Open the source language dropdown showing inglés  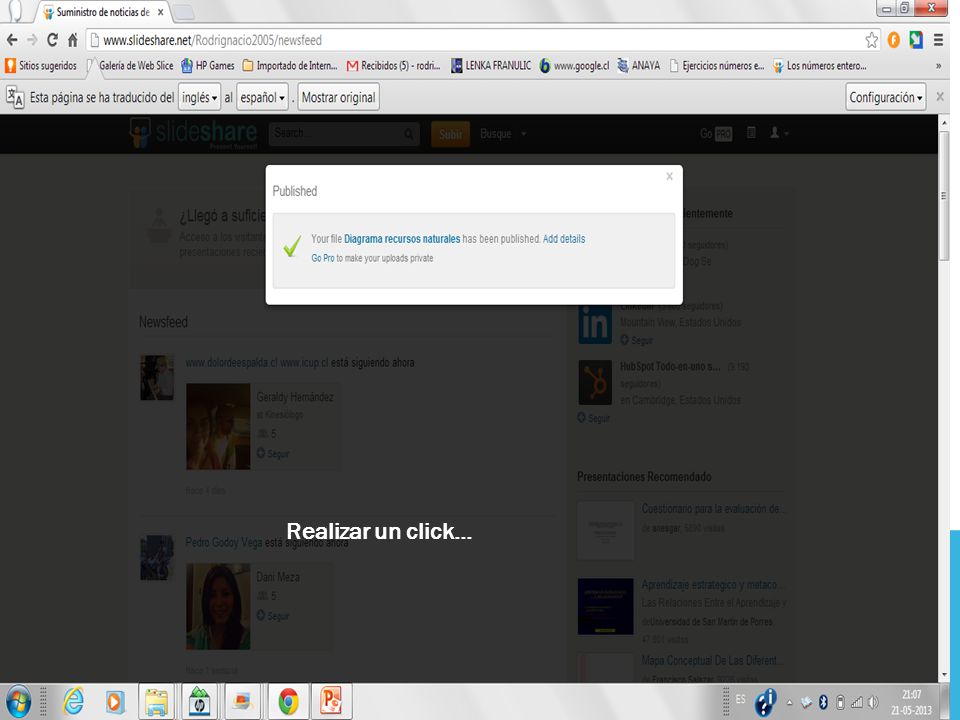tap(200, 97)
